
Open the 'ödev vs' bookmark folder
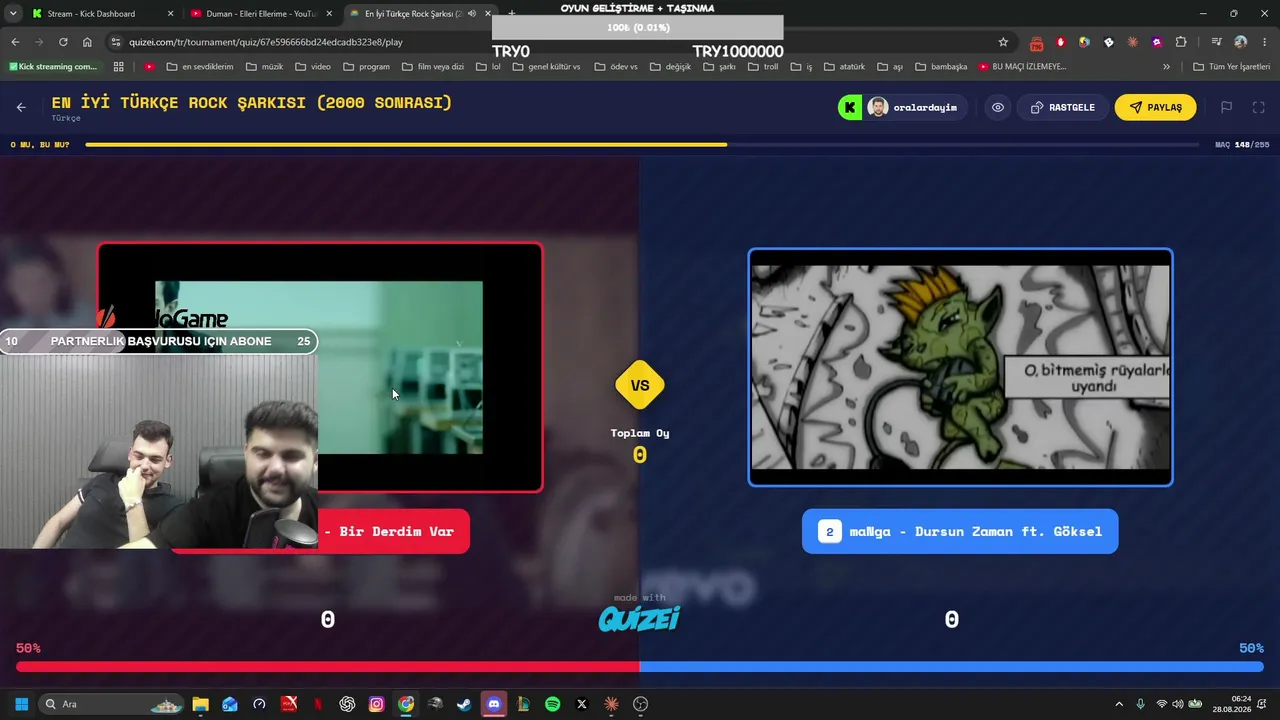pyautogui.click(x=616, y=67)
